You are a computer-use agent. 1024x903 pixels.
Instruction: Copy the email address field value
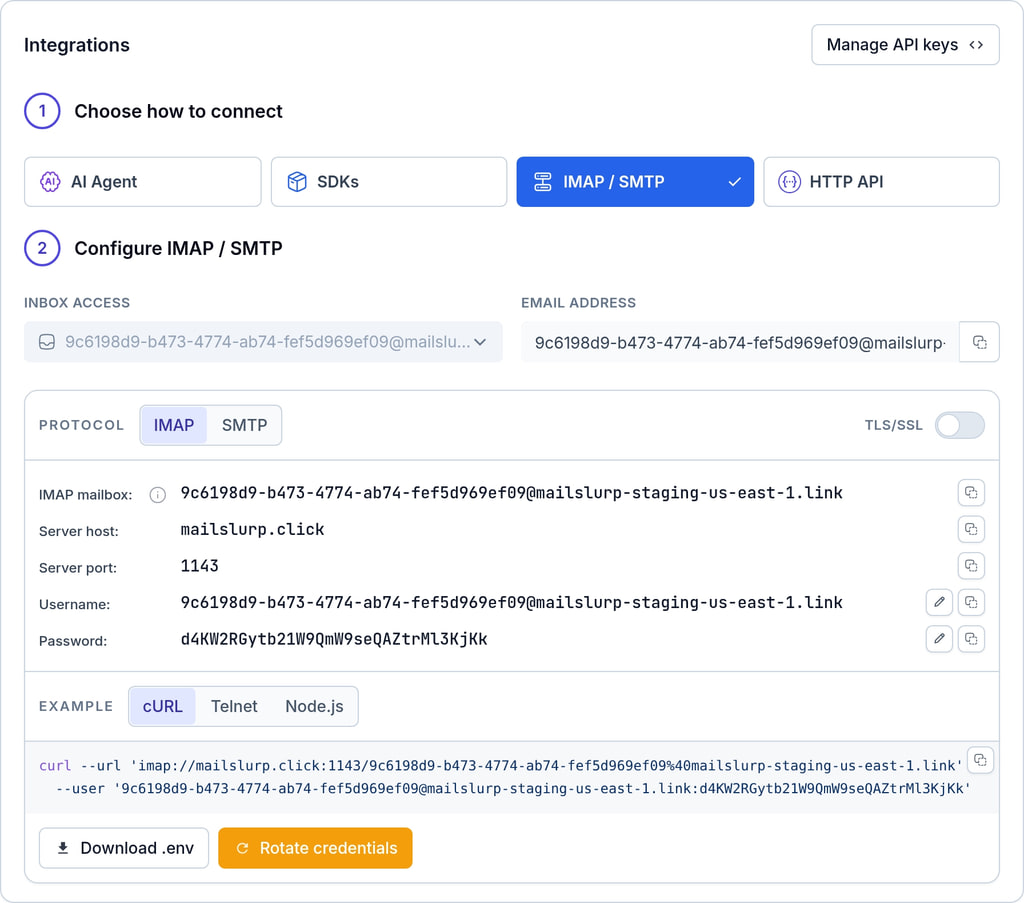pos(979,341)
